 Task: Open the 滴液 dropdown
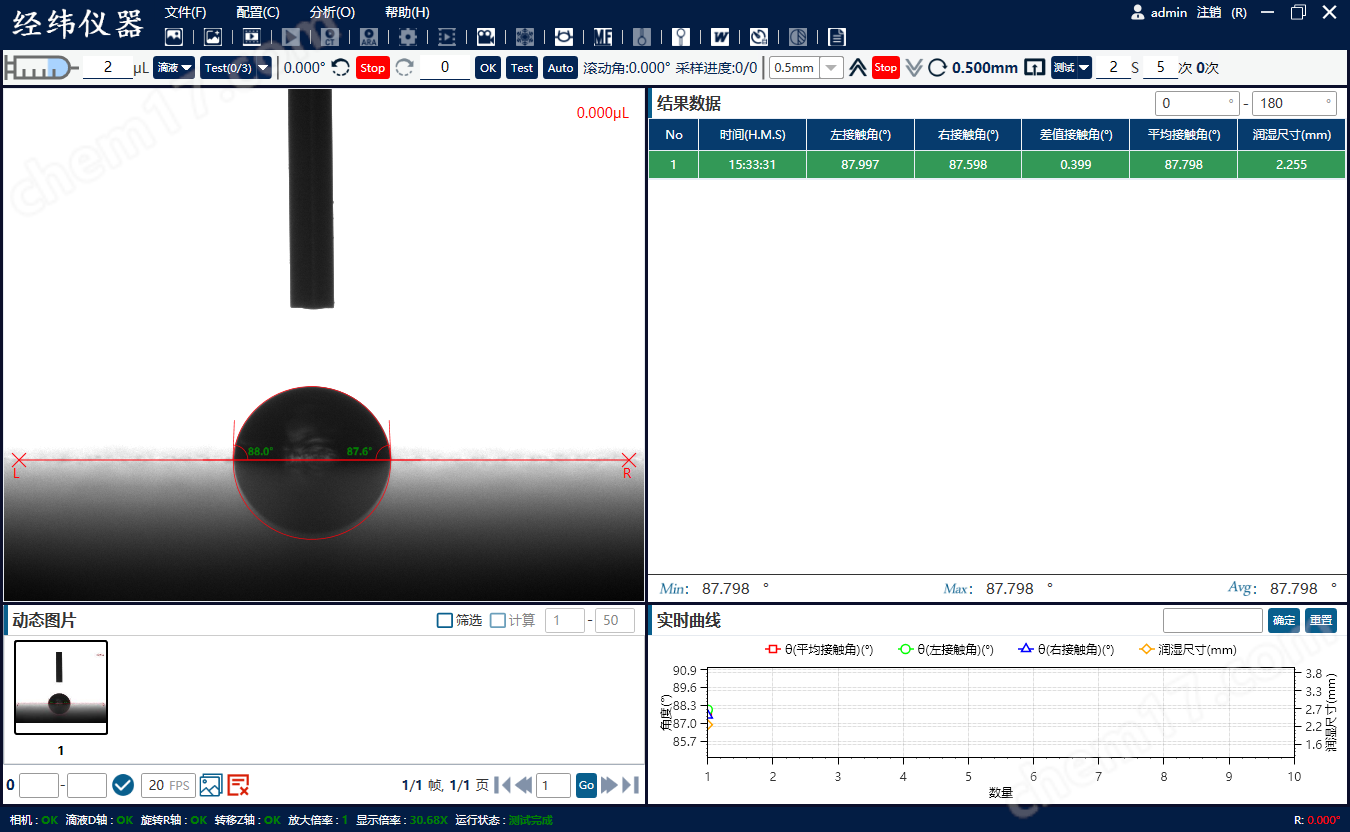click(174, 68)
